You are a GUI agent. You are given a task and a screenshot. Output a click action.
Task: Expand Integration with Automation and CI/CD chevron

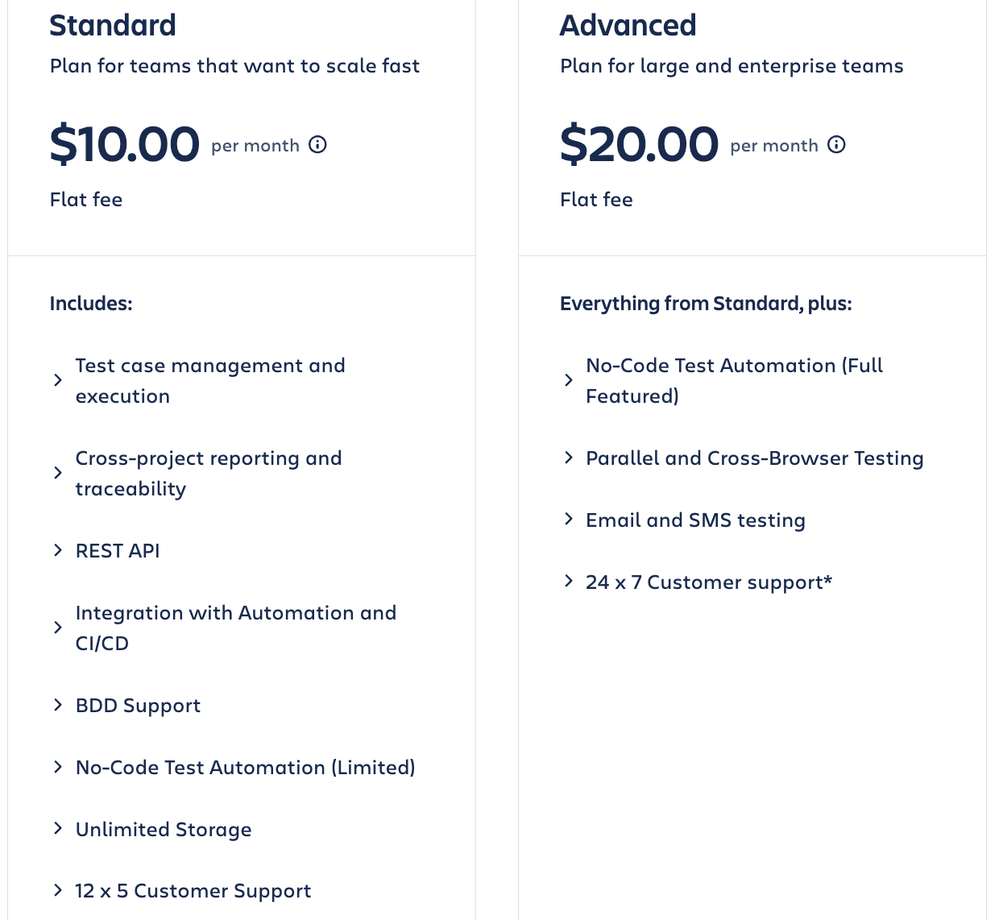(x=58, y=628)
